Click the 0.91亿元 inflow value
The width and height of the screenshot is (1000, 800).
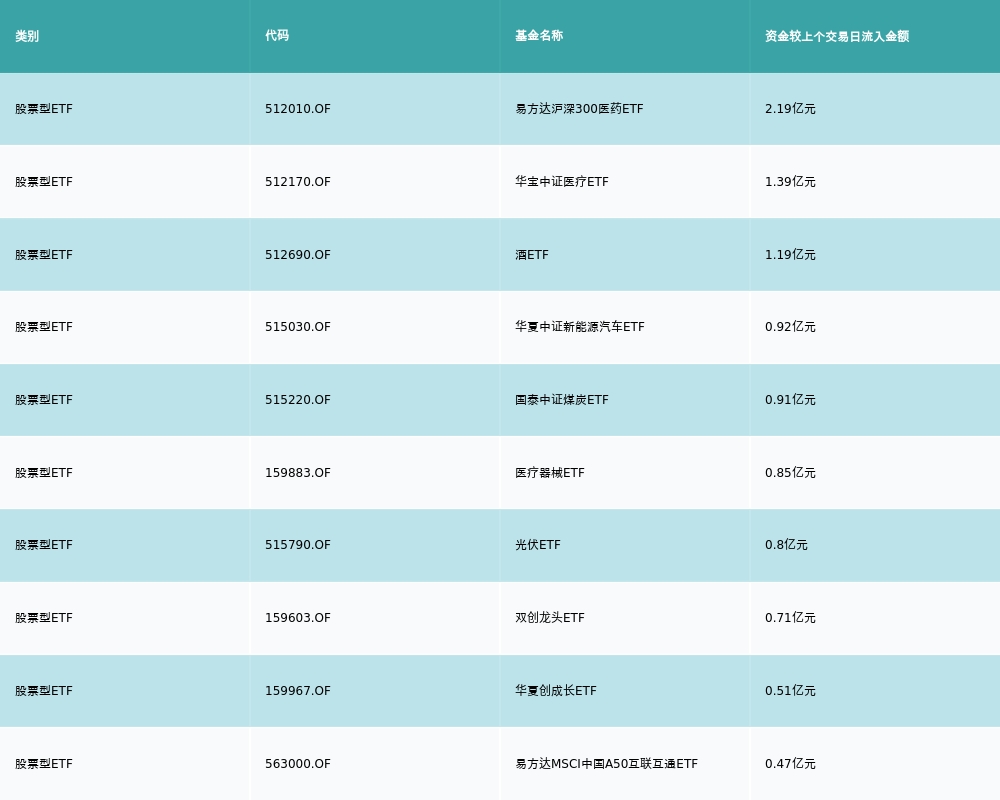[790, 400]
